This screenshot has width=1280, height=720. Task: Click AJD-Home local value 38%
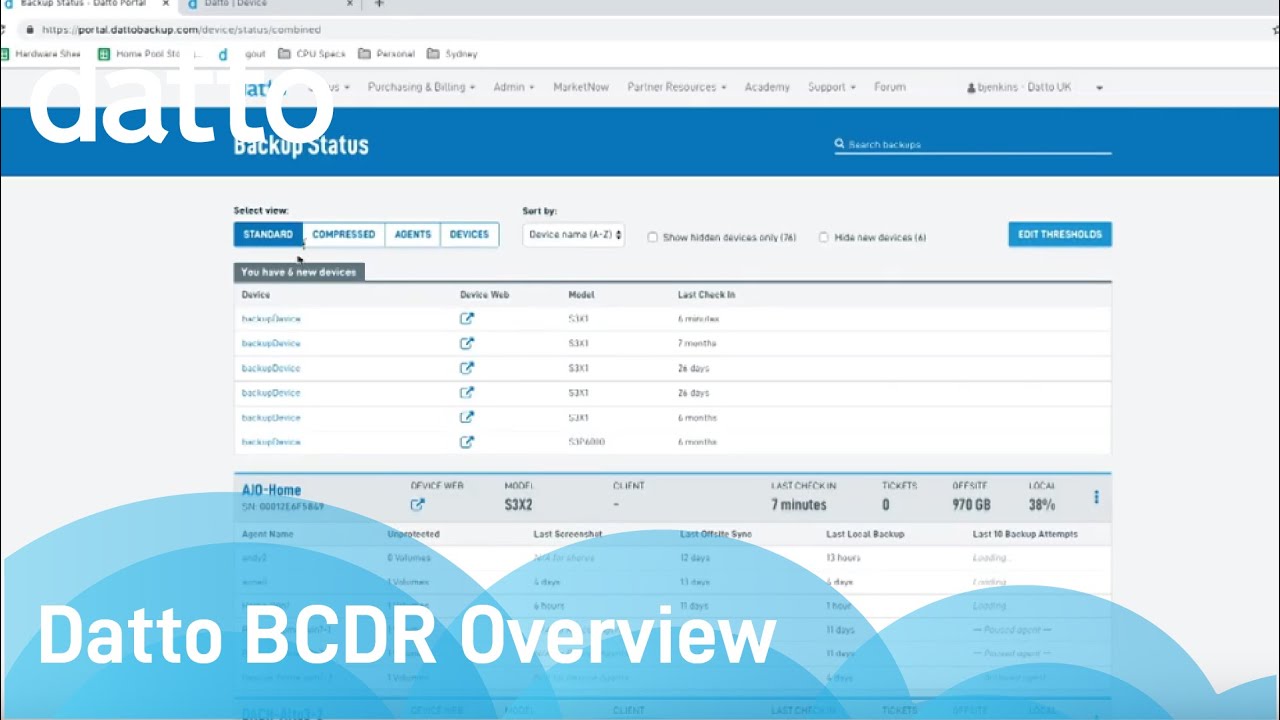tap(1042, 505)
